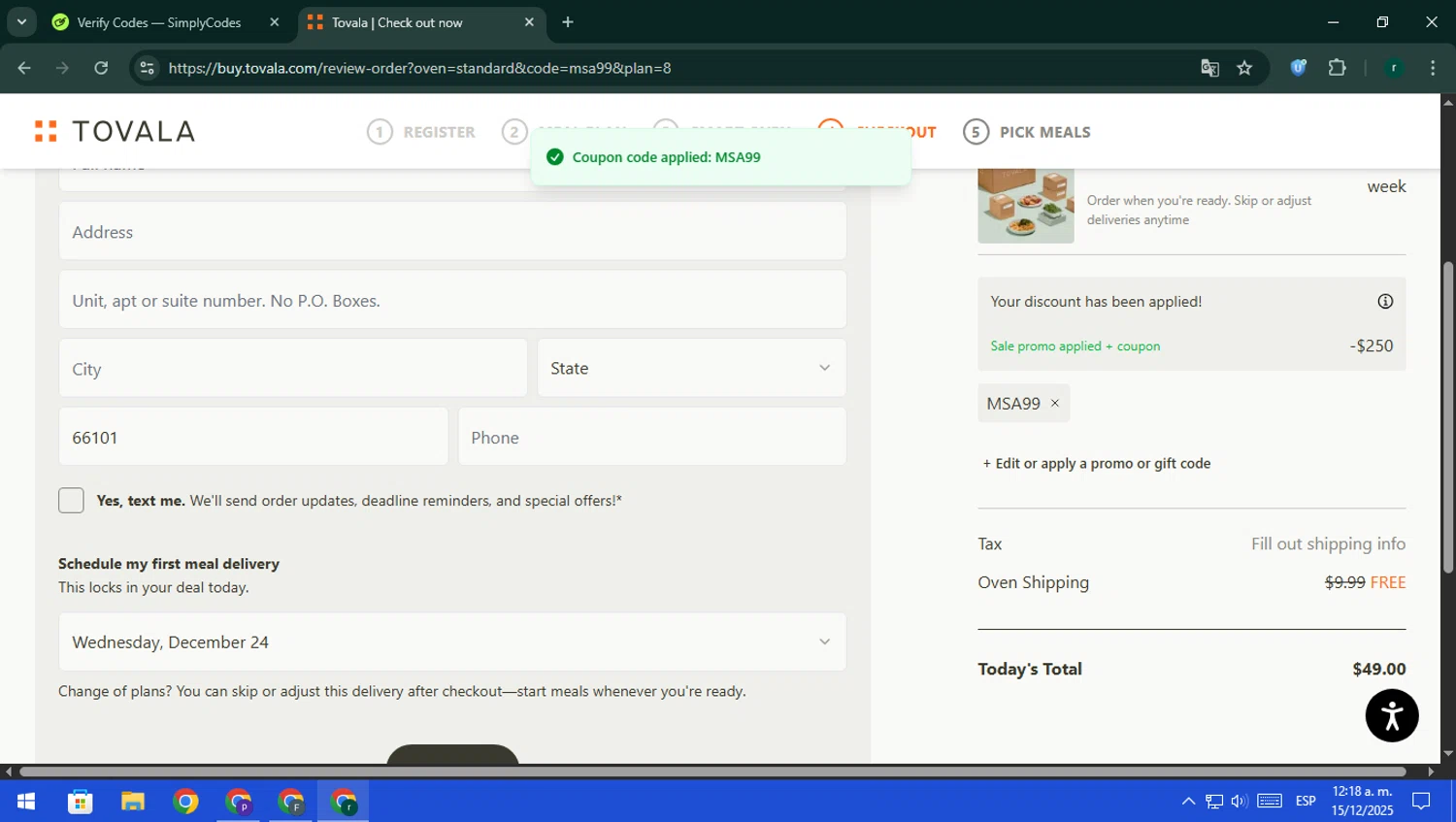Image resolution: width=1456 pixels, height=822 pixels.
Task: Open Microsoft Store from taskbar
Action: [80, 802]
